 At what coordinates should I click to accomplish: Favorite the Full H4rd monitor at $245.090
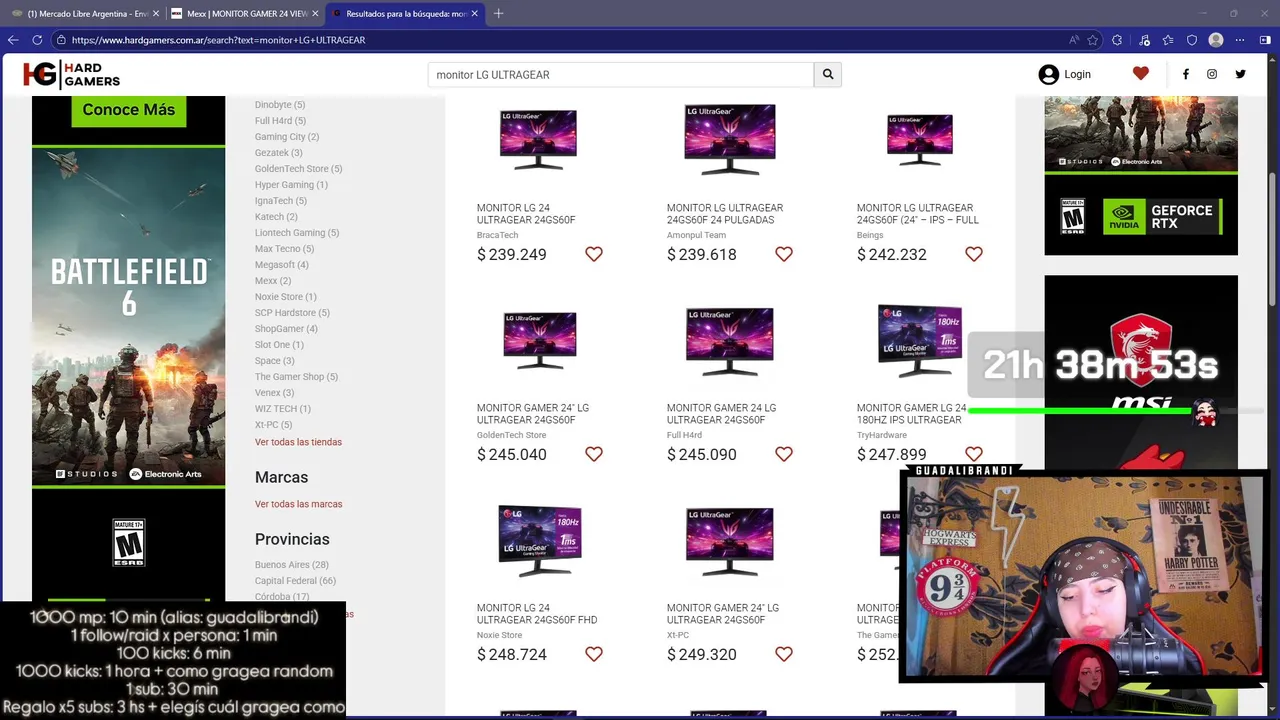click(x=784, y=454)
